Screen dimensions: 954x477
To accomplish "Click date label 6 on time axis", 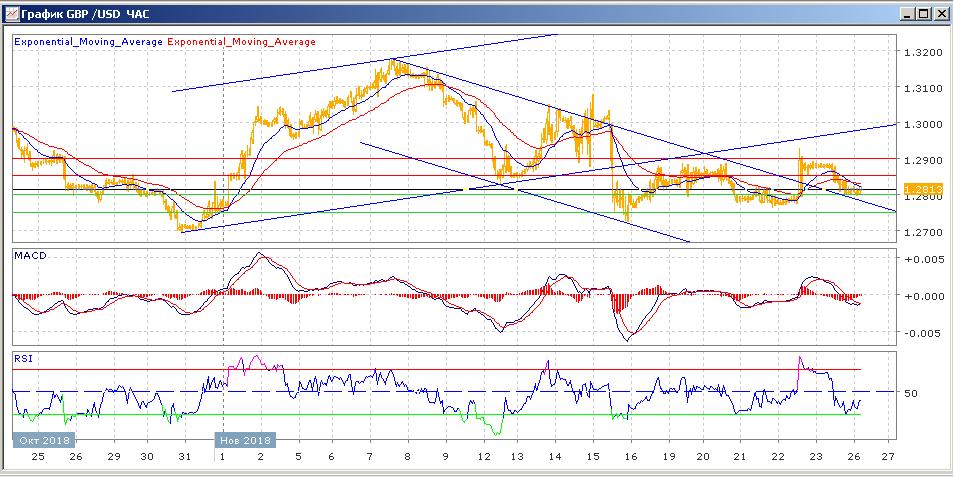I will tap(332, 456).
